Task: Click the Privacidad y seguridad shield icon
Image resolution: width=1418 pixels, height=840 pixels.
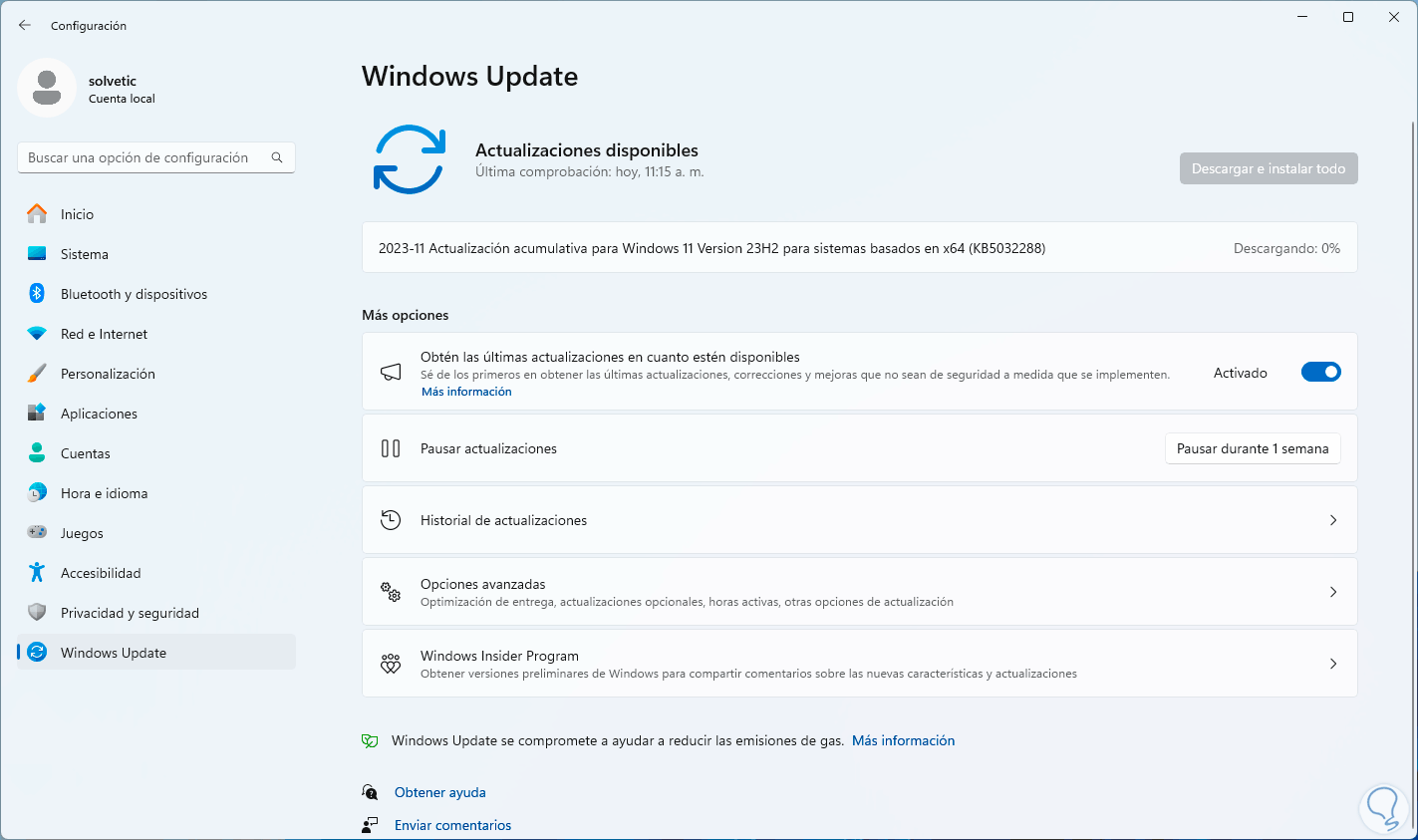Action: pos(37,613)
